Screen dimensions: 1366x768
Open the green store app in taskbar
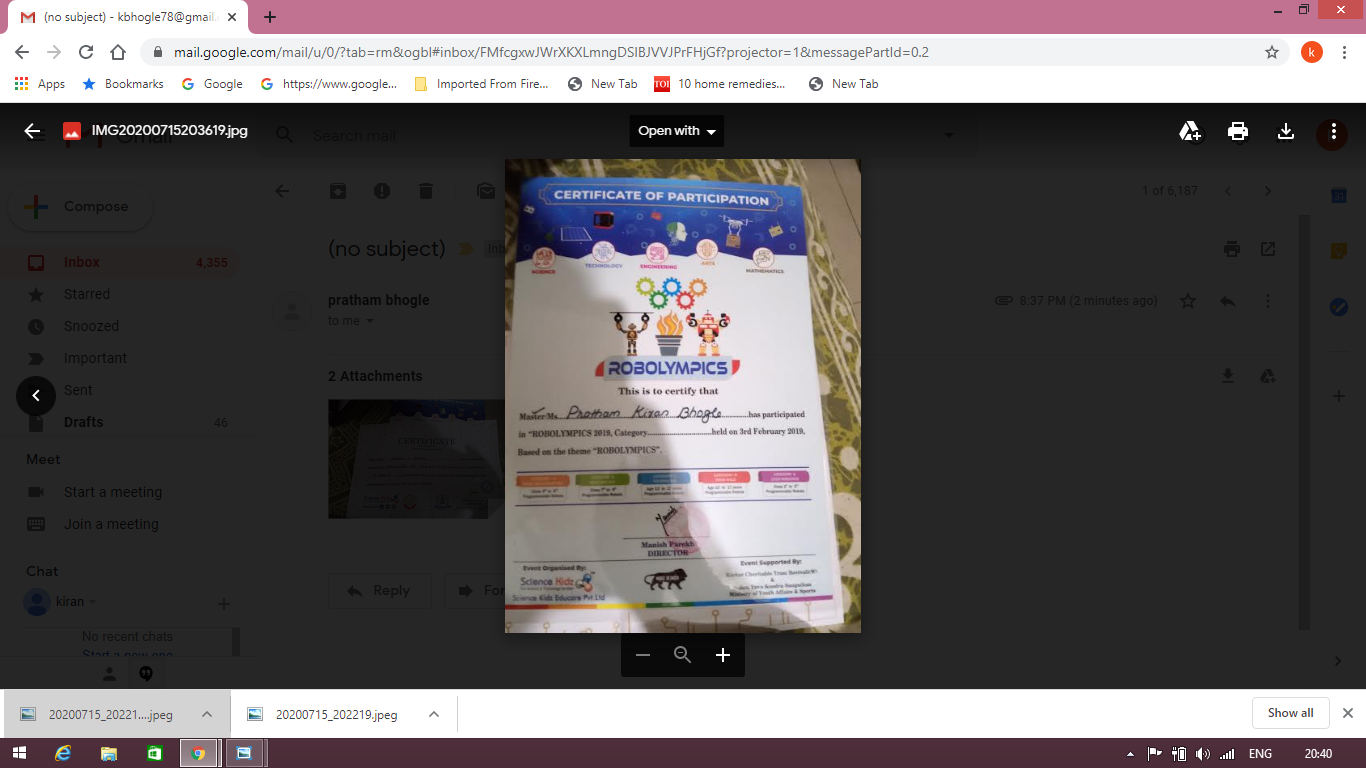coord(154,753)
